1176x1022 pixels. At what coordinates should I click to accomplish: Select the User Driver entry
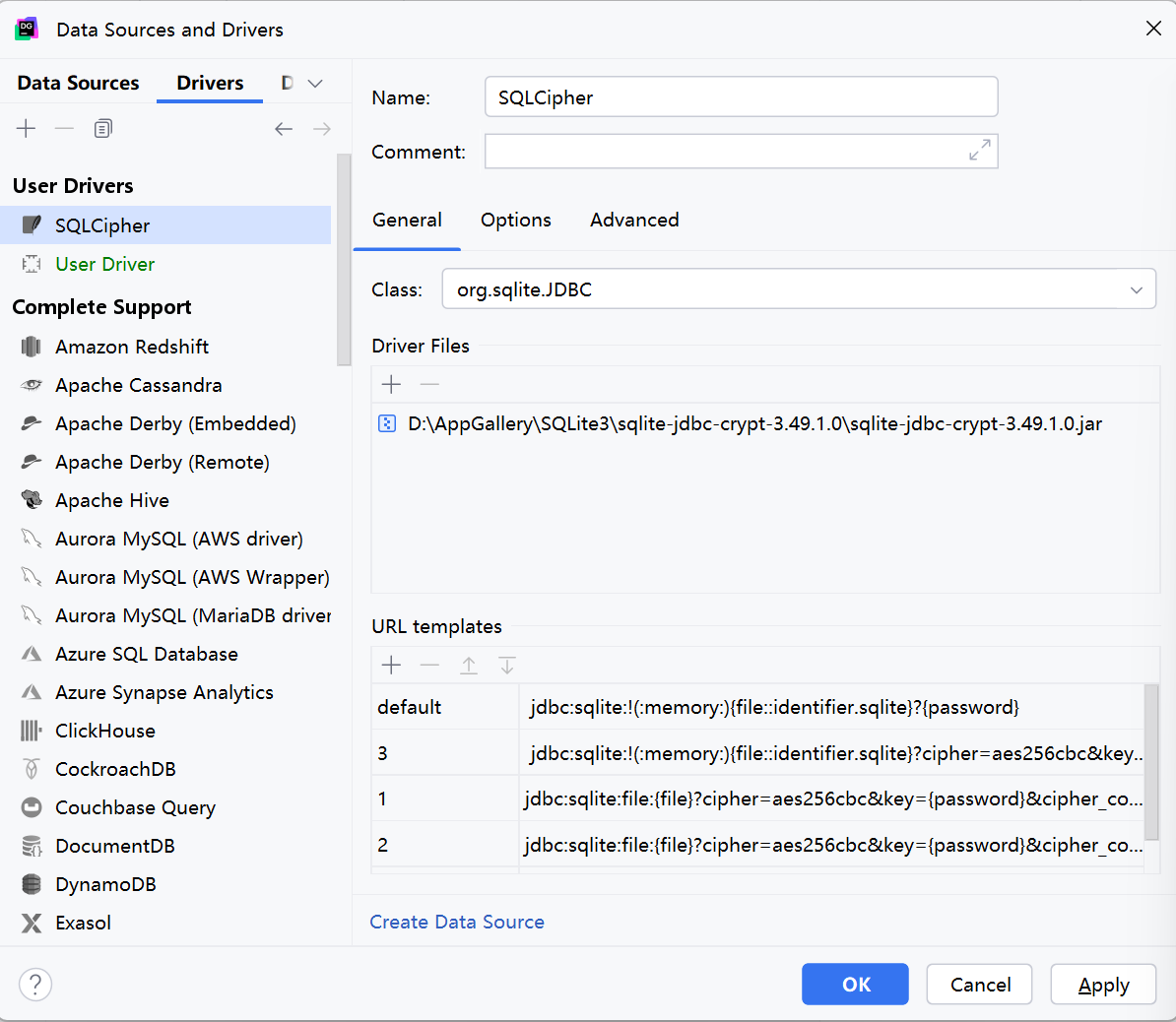[x=165, y=264]
